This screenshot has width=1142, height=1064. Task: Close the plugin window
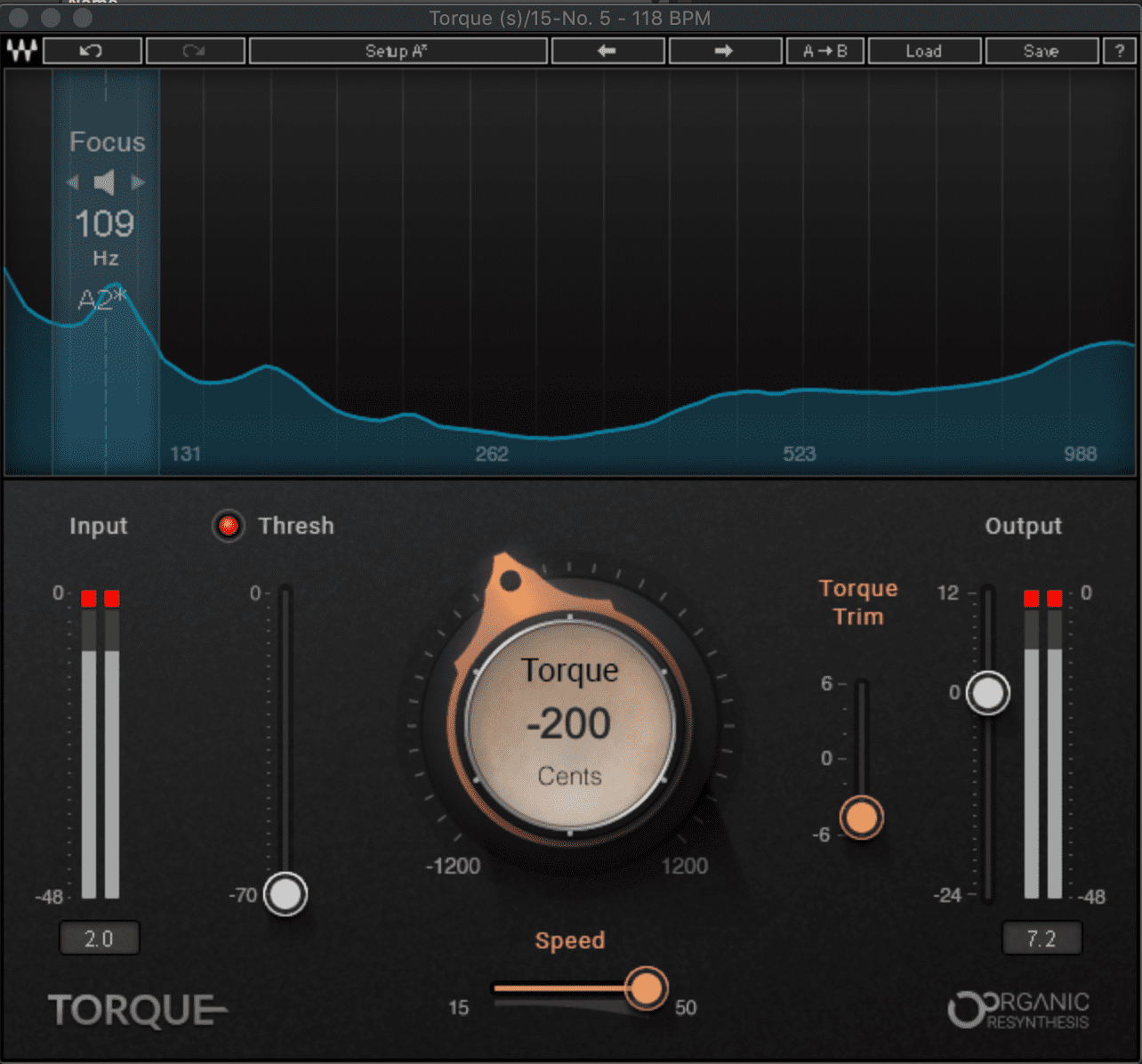point(19,17)
